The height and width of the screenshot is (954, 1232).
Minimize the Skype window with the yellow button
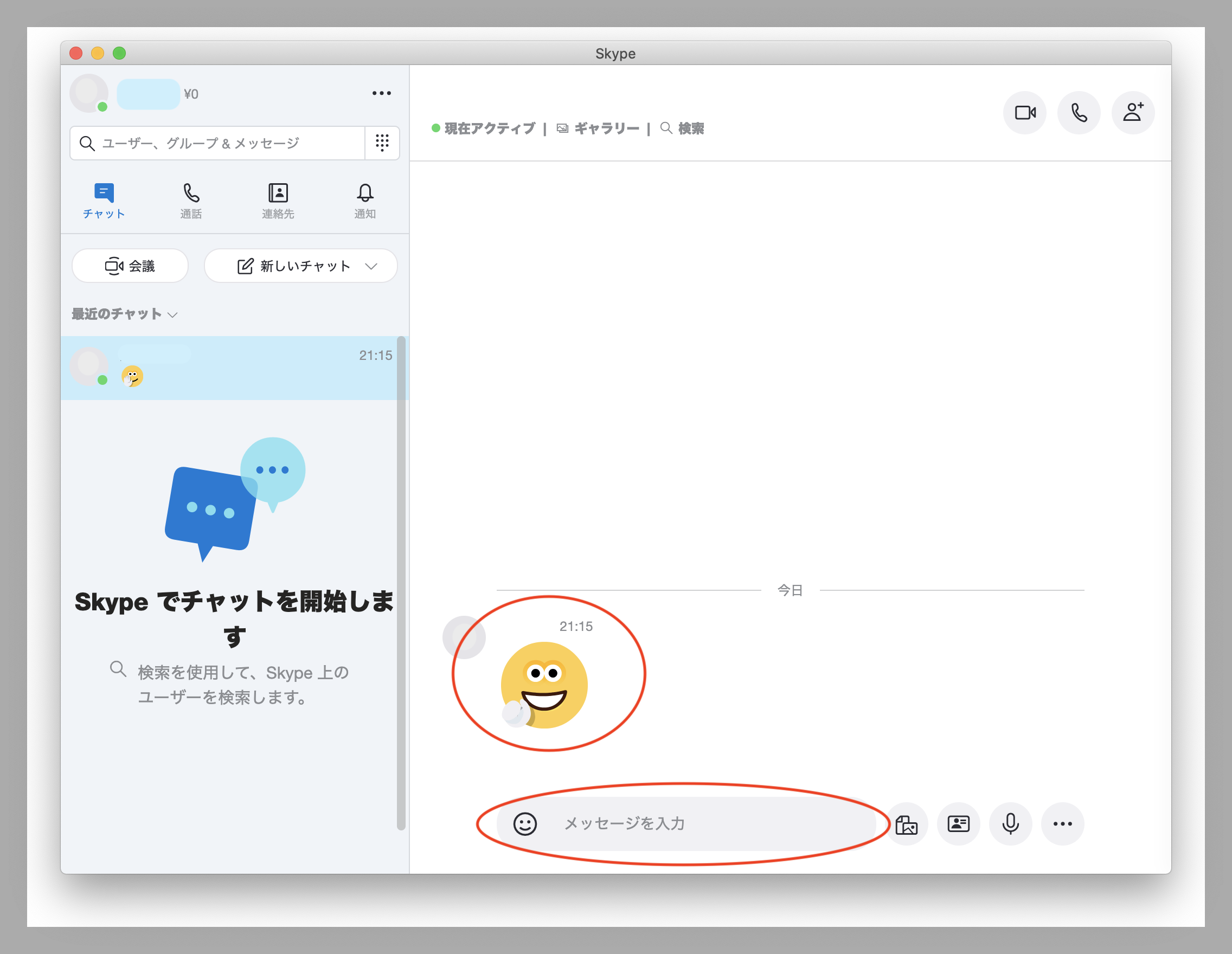(98, 54)
